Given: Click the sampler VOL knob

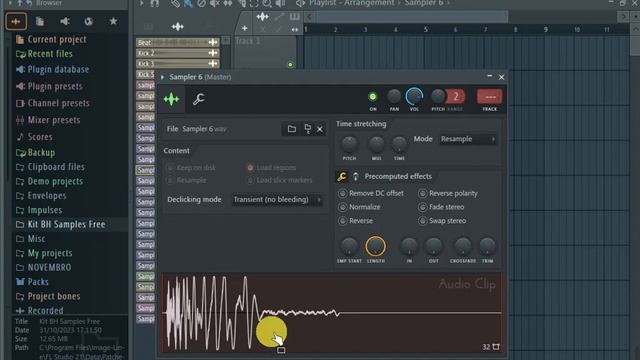Looking at the screenshot, I should pos(414,97).
